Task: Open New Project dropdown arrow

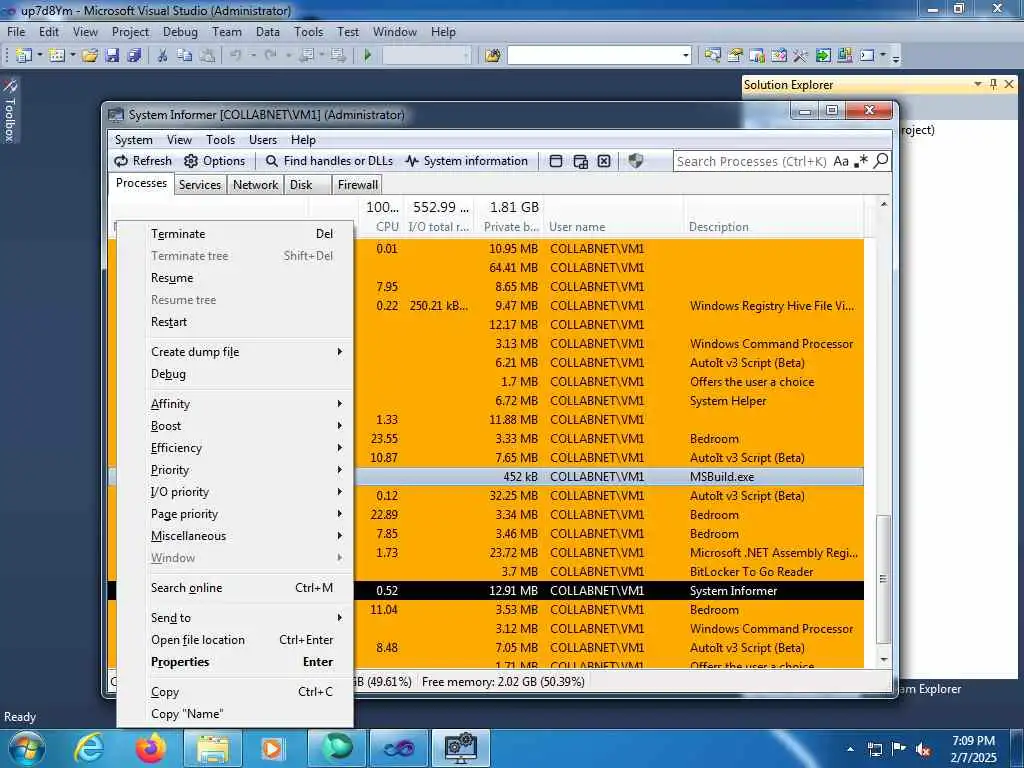Action: tap(39, 56)
